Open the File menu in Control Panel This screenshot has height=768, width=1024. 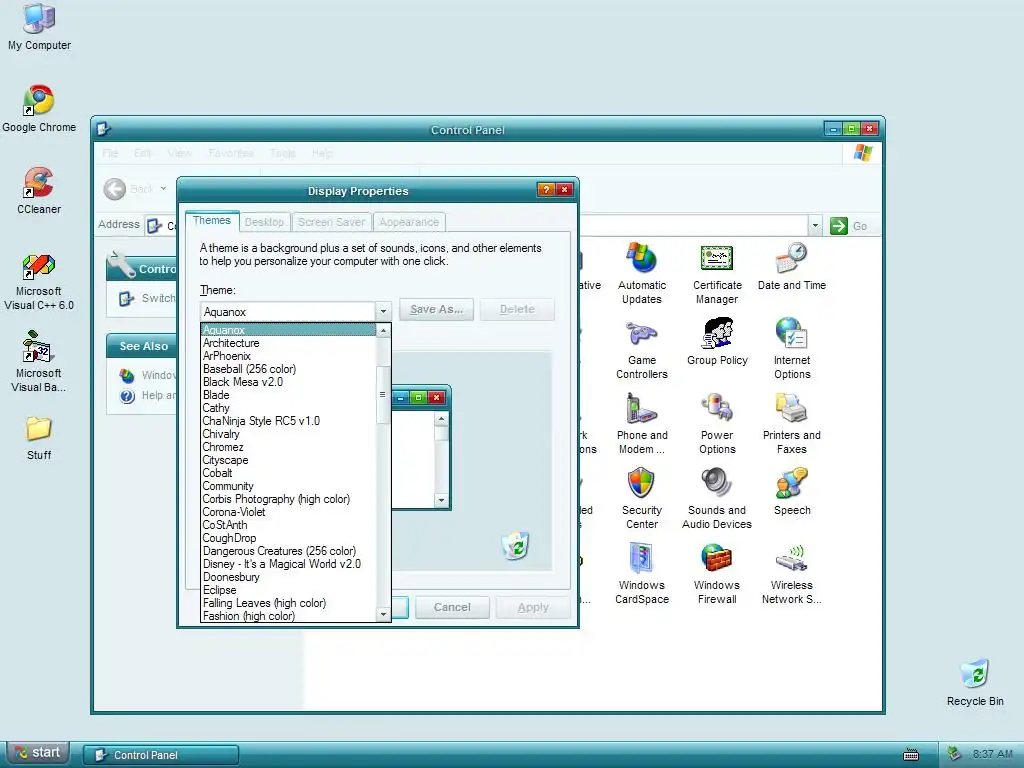click(110, 153)
